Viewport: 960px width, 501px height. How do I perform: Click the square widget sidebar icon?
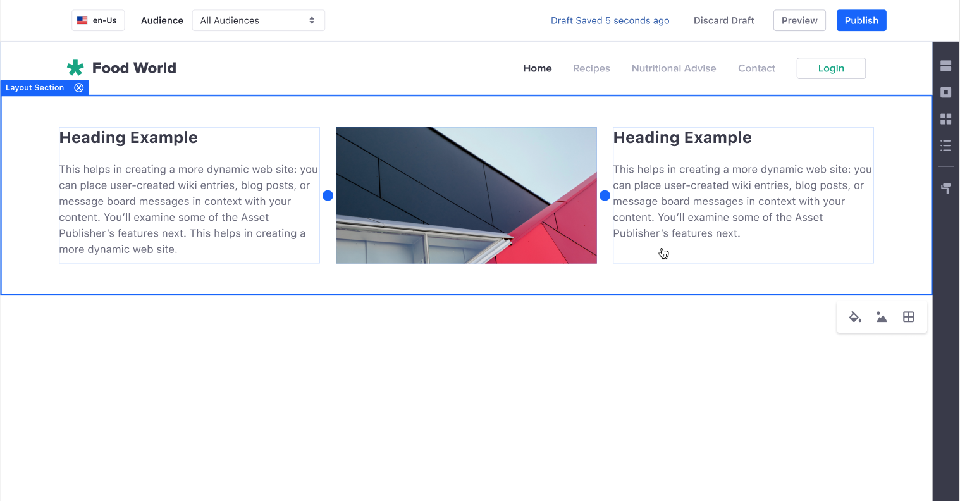point(945,93)
